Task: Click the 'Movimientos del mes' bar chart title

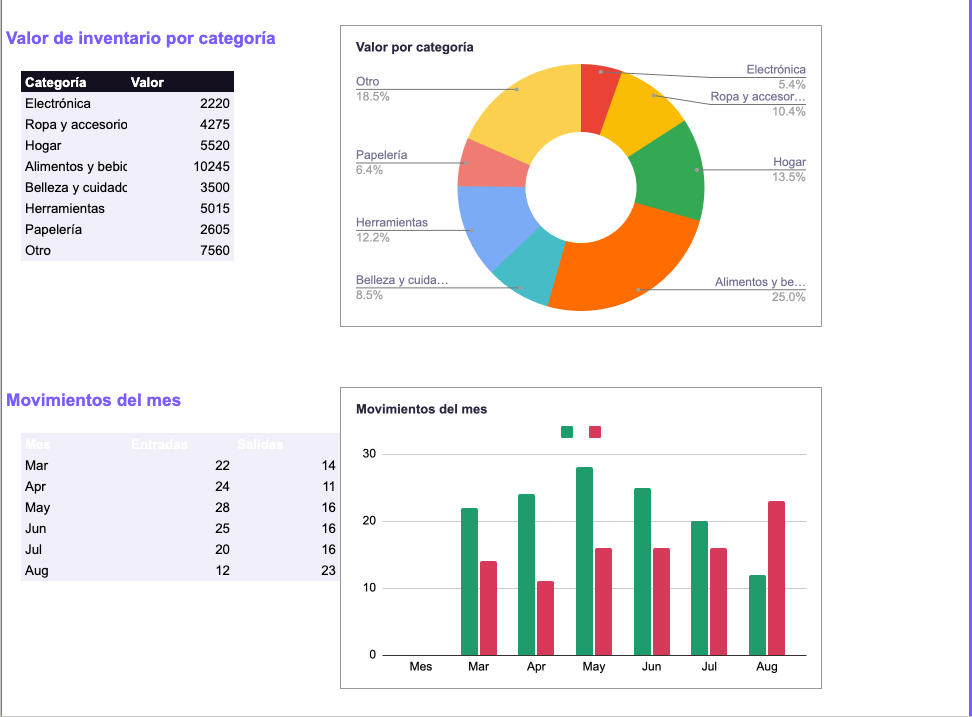Action: click(x=422, y=409)
